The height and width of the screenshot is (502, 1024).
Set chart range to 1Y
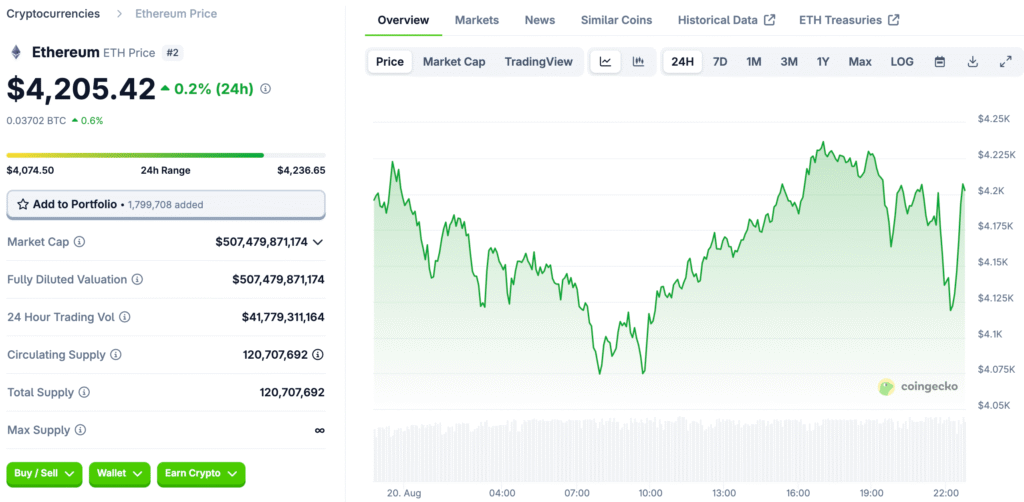[823, 62]
